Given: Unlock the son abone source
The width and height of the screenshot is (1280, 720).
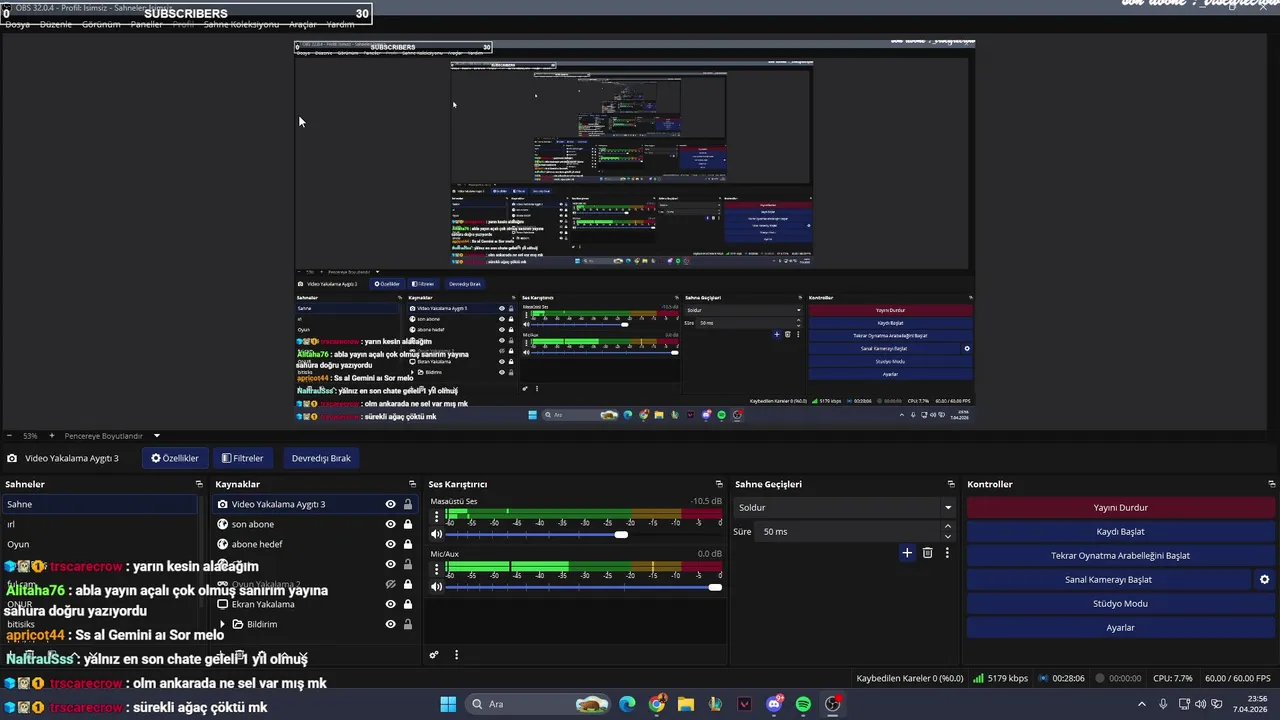Looking at the screenshot, I should [408, 524].
